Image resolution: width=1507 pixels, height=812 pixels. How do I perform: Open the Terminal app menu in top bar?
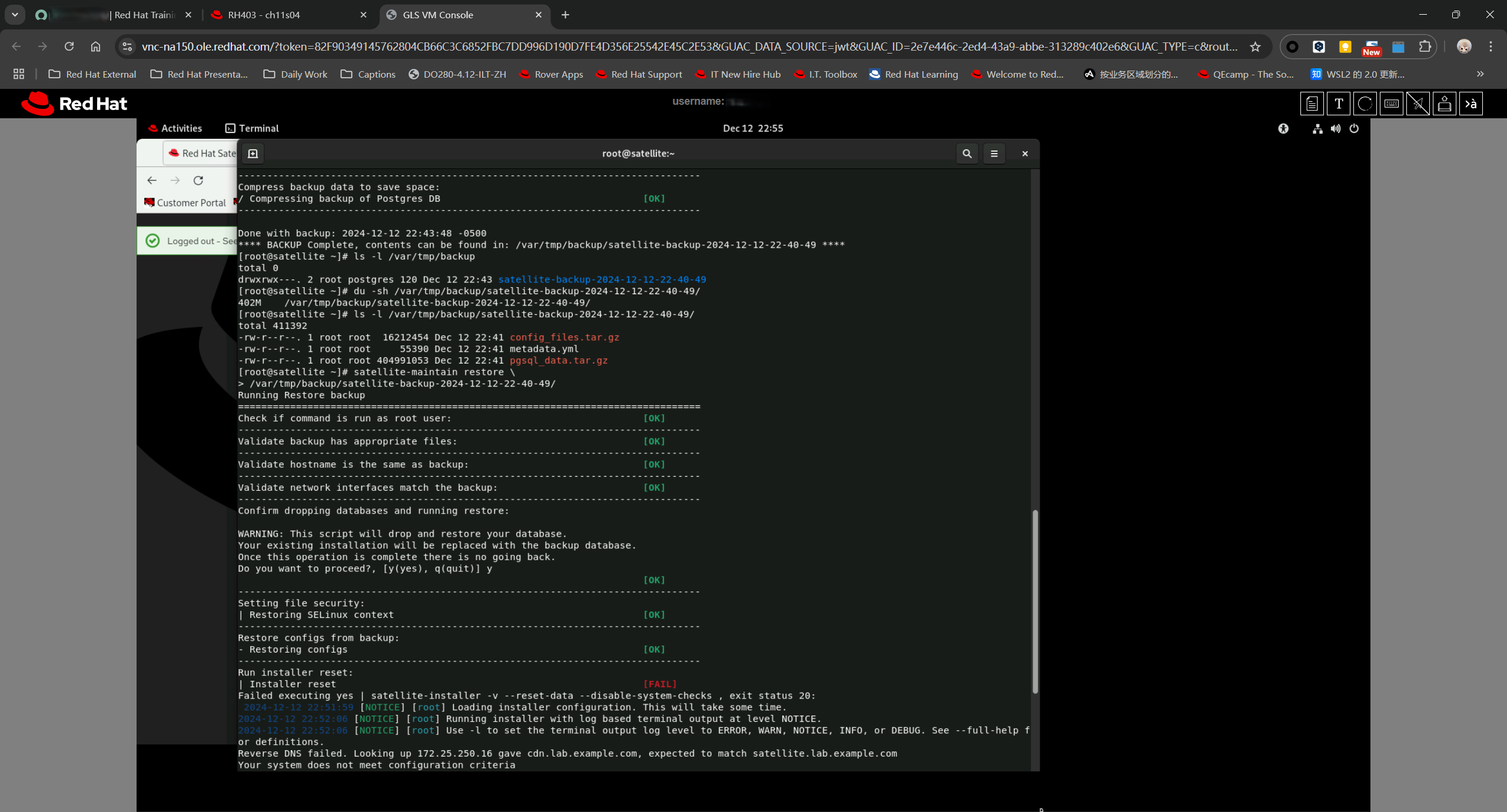(x=252, y=128)
